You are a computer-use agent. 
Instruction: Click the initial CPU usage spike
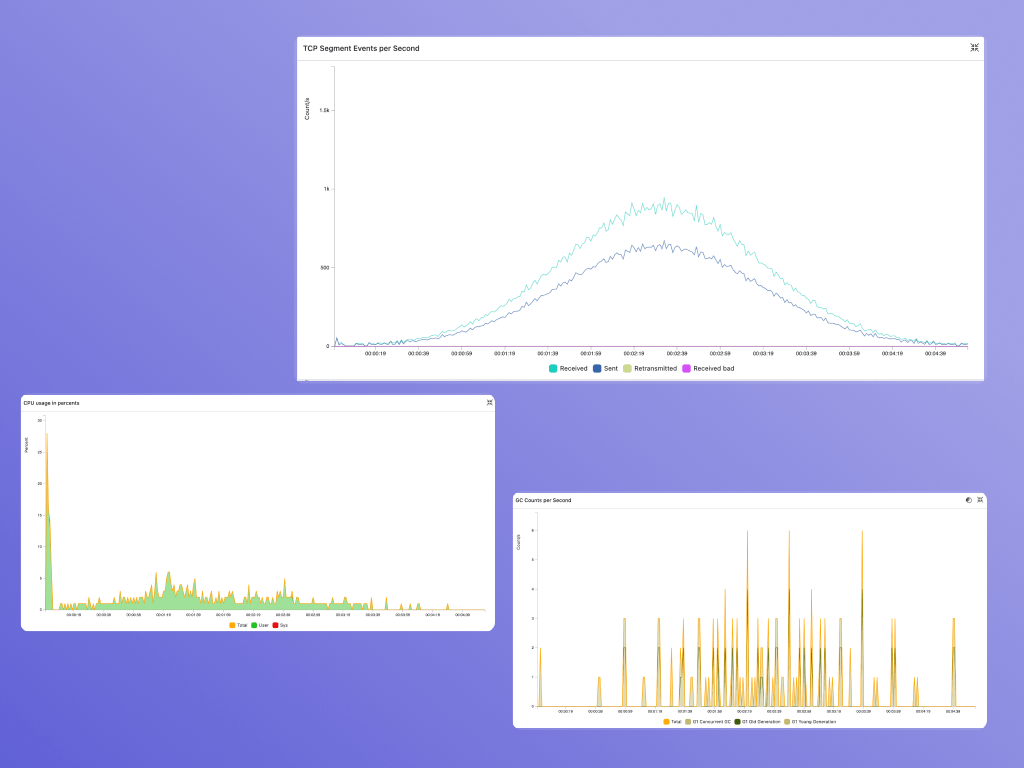point(47,522)
